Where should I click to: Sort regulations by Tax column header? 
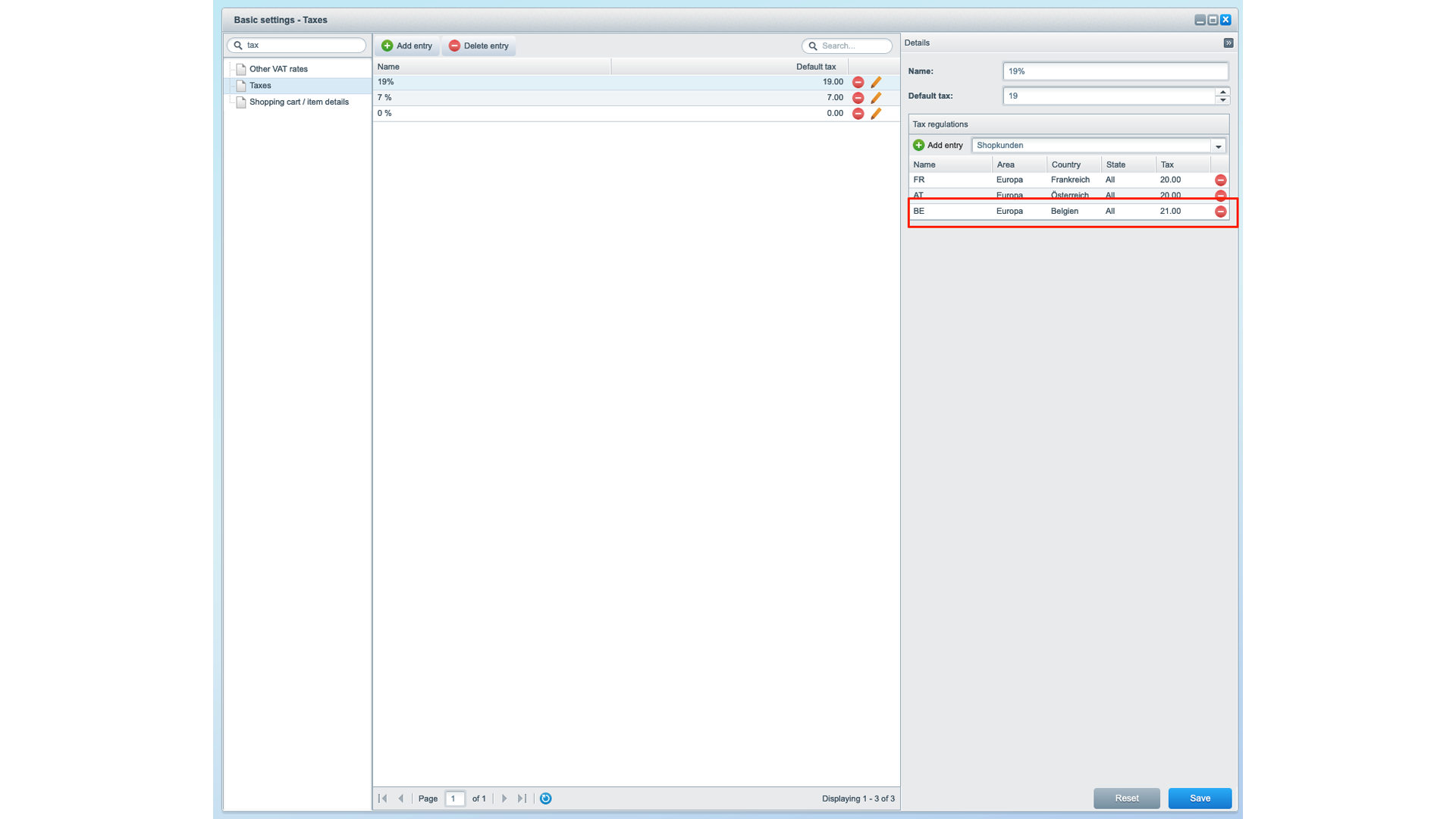coord(1183,165)
